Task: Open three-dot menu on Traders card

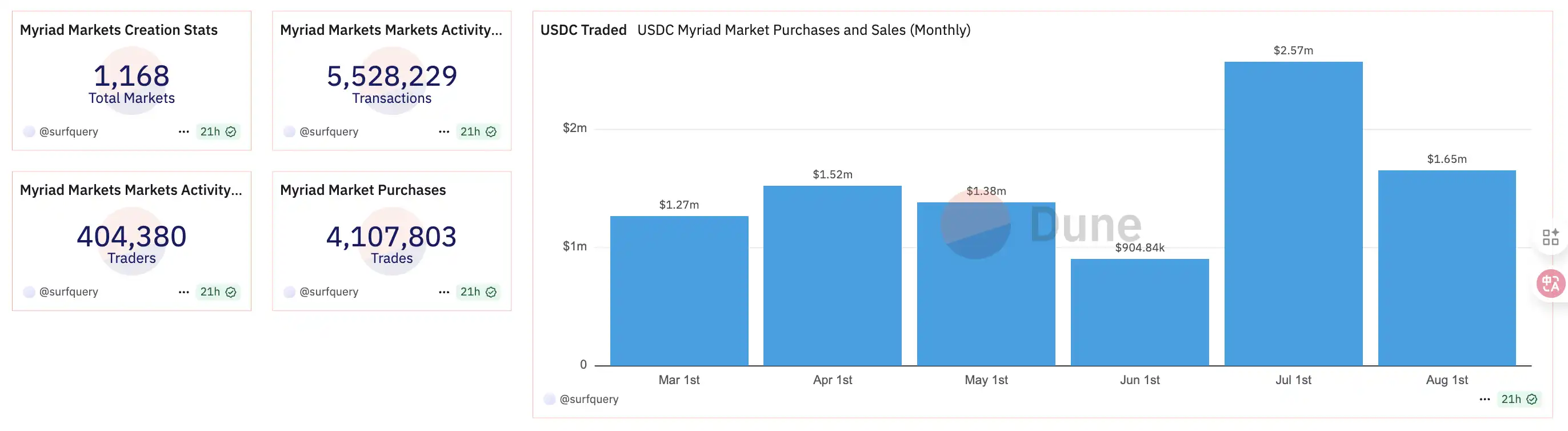Action: [x=184, y=292]
